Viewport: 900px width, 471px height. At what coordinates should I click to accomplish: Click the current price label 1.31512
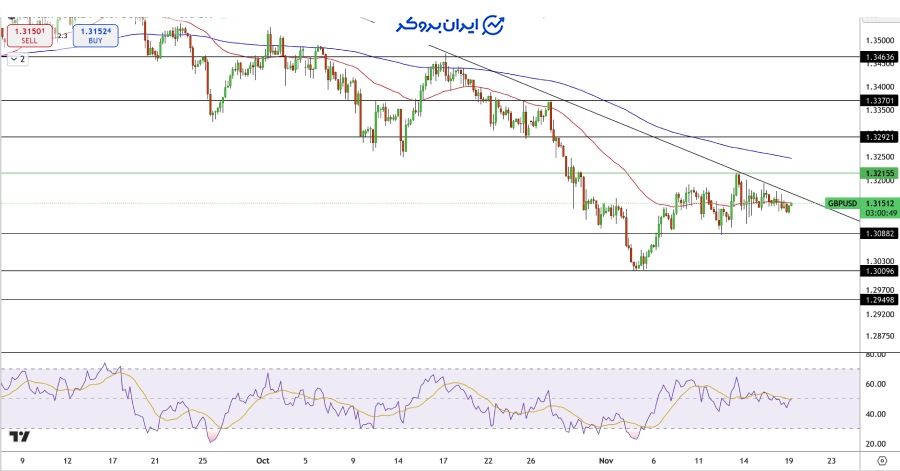(878, 204)
